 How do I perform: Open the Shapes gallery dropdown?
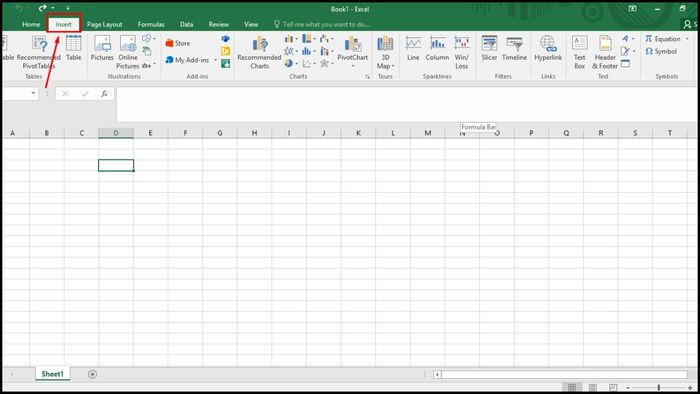tap(149, 39)
